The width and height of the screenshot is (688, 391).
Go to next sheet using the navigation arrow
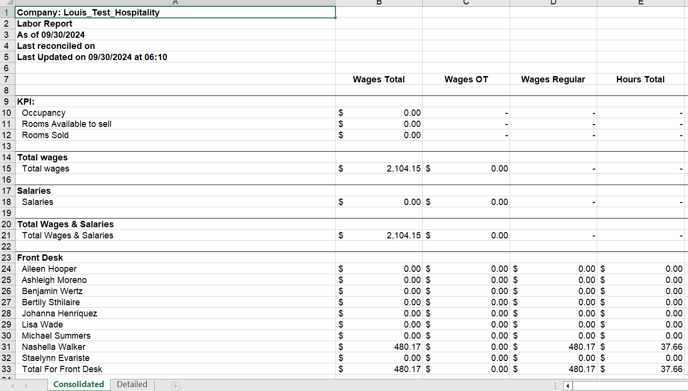coord(26,386)
